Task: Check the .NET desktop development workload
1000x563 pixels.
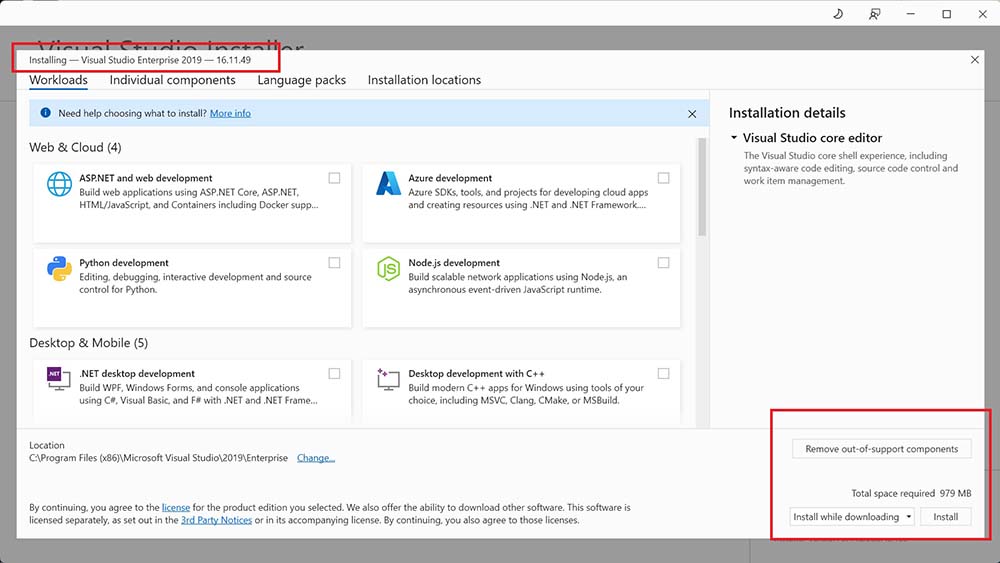Action: 334,374
